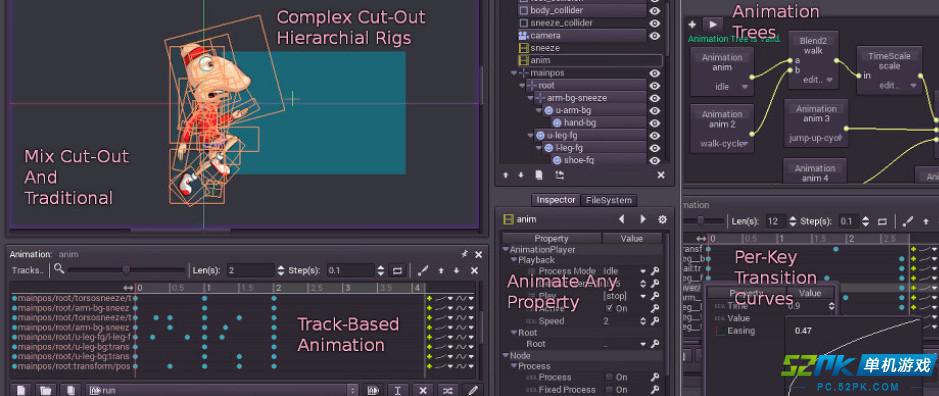Image resolution: width=939 pixels, height=396 pixels.
Task: Select the anim node in the scene tree
Action: [590, 61]
